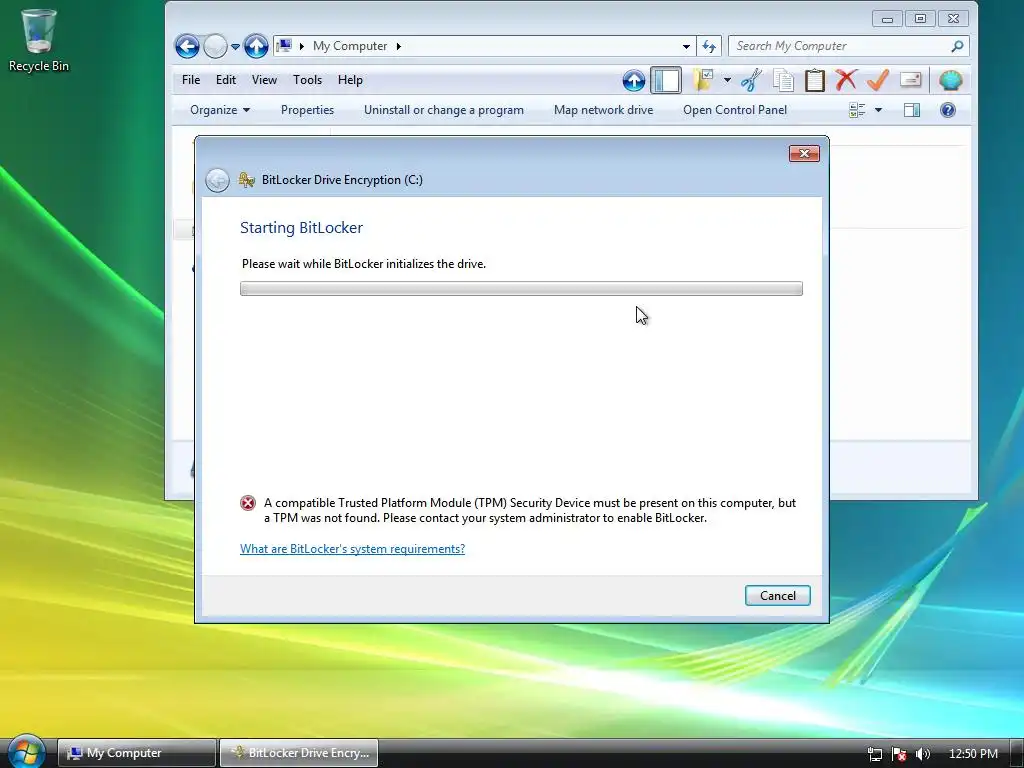This screenshot has height=768, width=1024.
Task: Click the BitLocker initialization progress bar
Action: [x=521, y=289]
